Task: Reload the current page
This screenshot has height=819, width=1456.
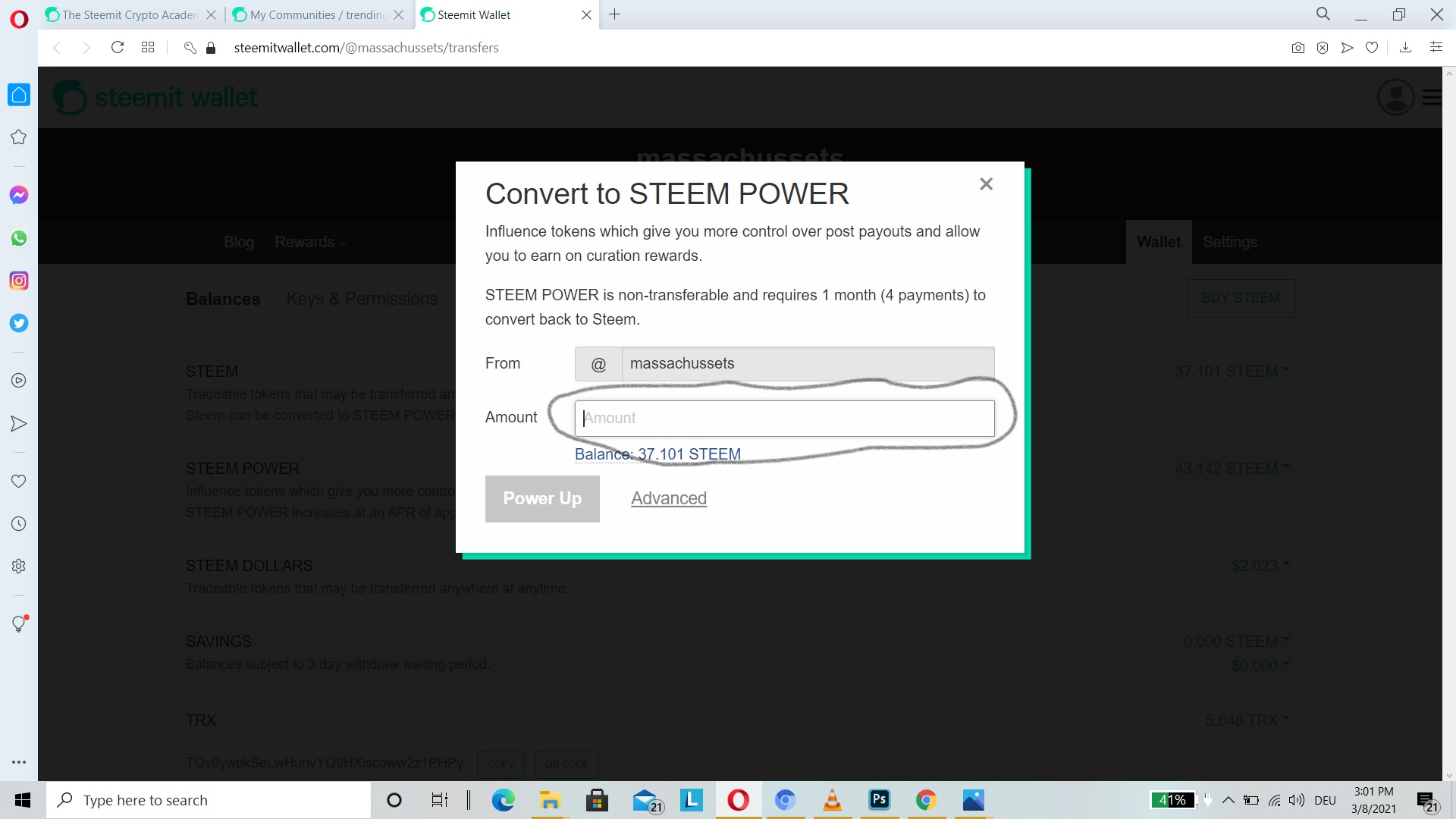Action: (x=117, y=48)
